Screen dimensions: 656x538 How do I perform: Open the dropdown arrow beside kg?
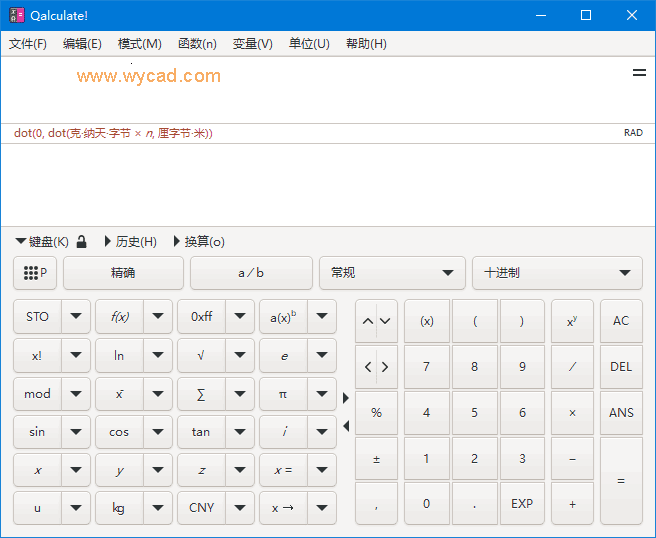pyautogui.click(x=158, y=508)
